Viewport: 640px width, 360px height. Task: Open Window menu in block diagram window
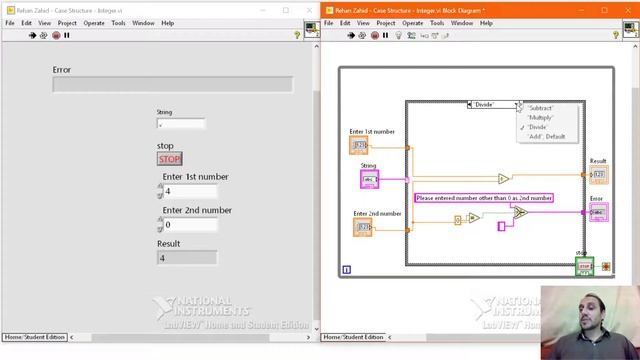coord(462,23)
